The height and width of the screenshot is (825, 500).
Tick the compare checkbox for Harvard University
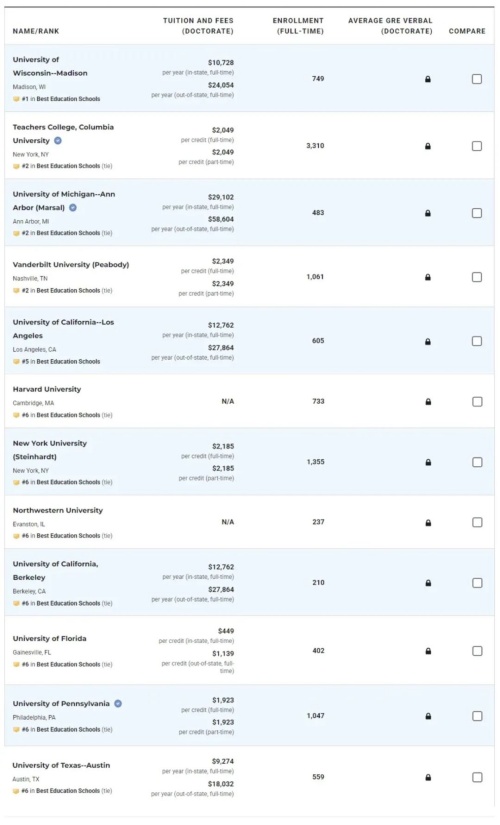[x=477, y=401]
